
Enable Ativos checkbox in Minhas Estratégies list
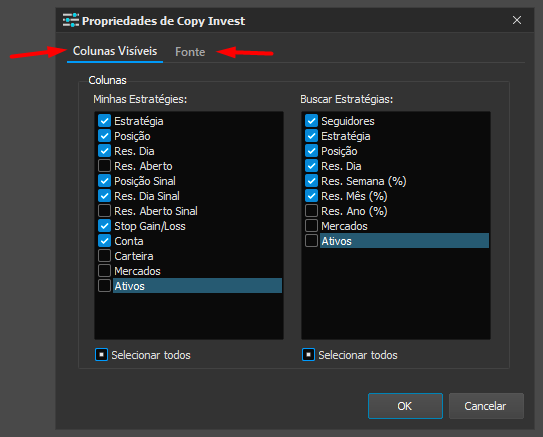104,286
